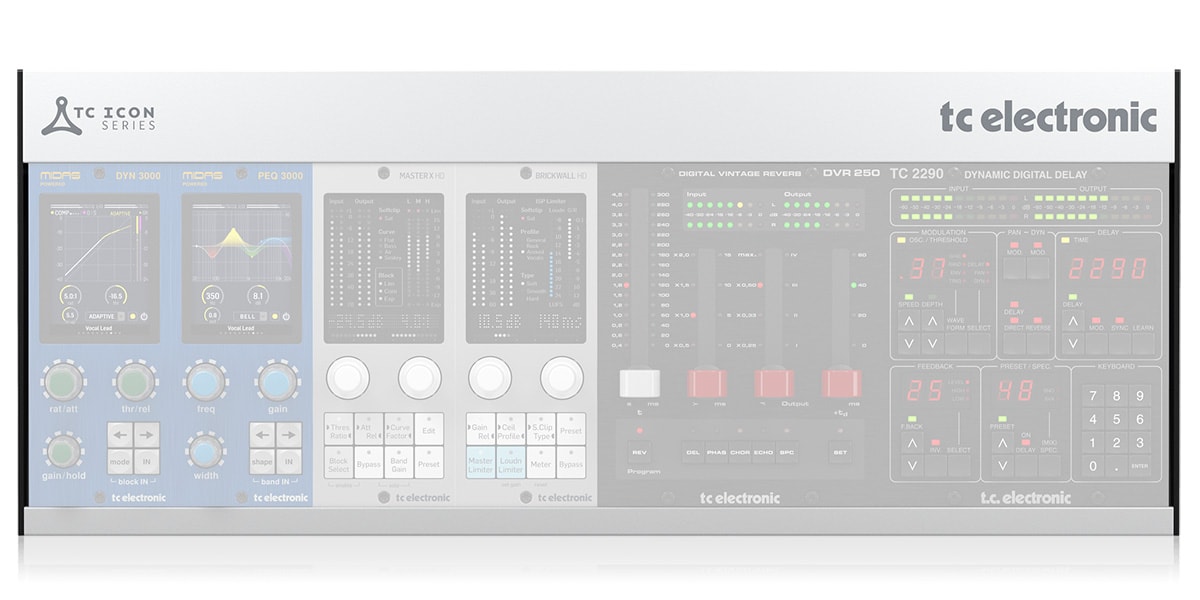Viewport: 1200px width, 600px height.
Task: Select the ECHO program on DVR 250
Action: pyautogui.click(x=764, y=452)
